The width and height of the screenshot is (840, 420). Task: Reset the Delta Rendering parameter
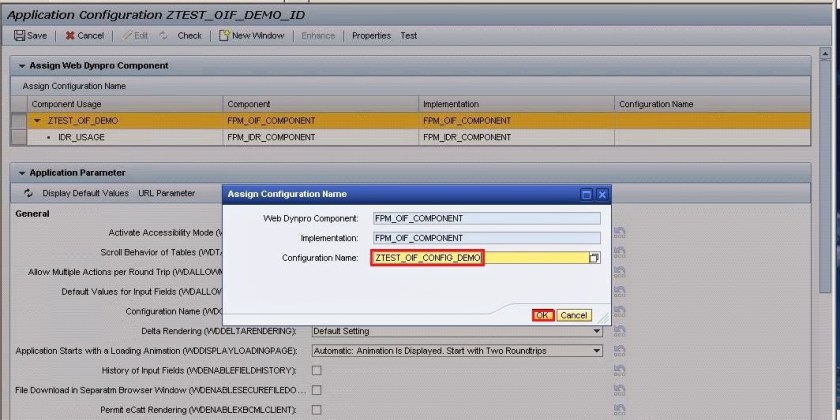tap(620, 331)
